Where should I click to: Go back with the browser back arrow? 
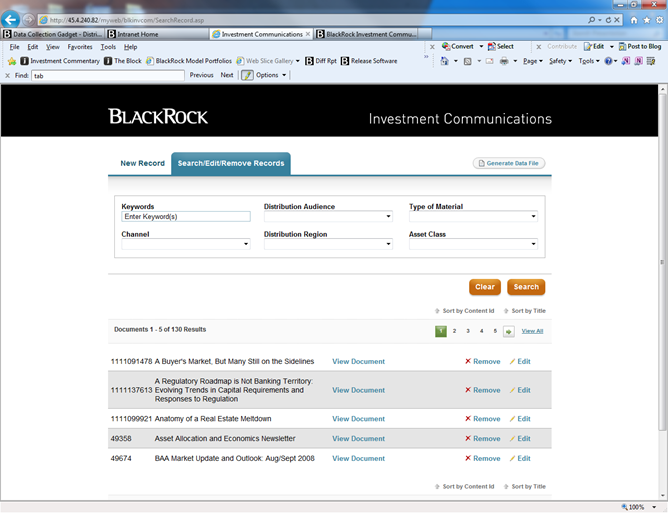point(11,19)
